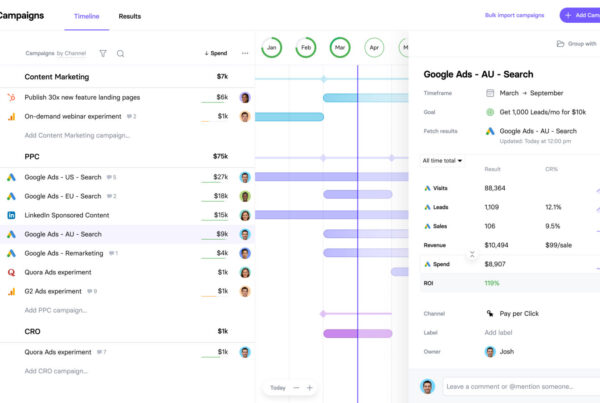
Task: Open the All time total dropdown
Action: click(442, 160)
